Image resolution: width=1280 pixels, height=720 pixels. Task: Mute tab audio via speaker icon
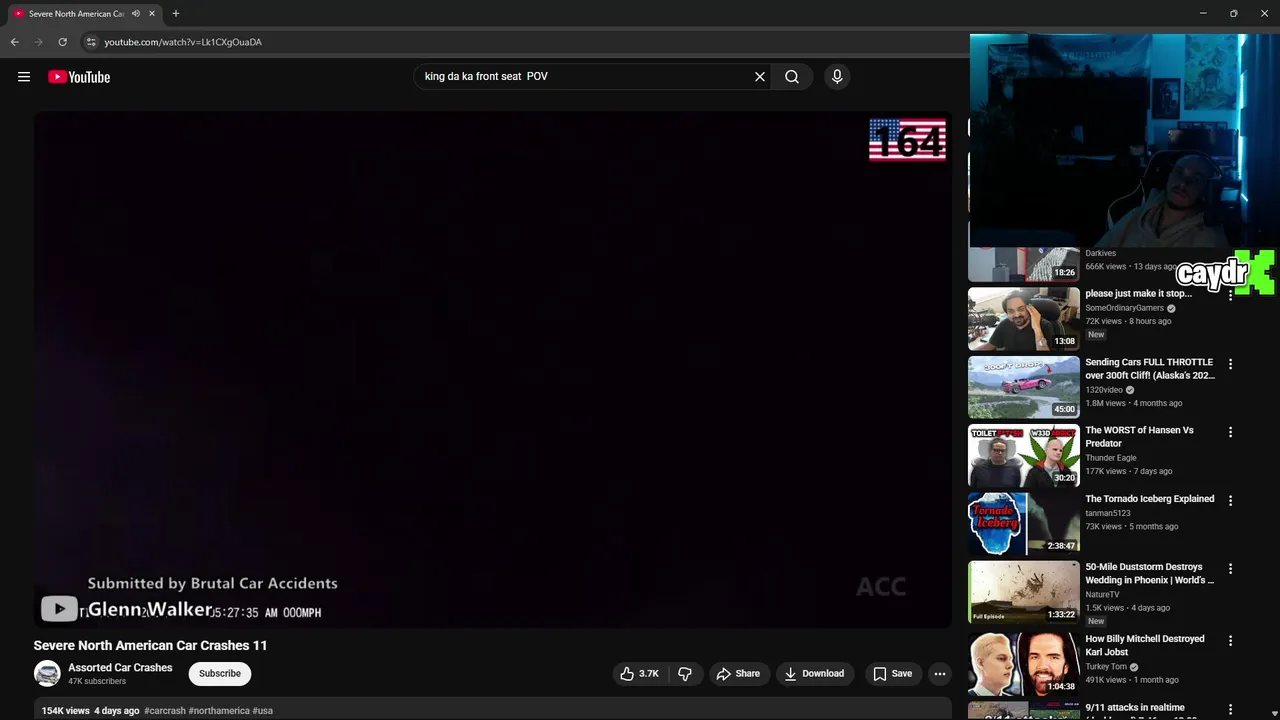(x=136, y=14)
